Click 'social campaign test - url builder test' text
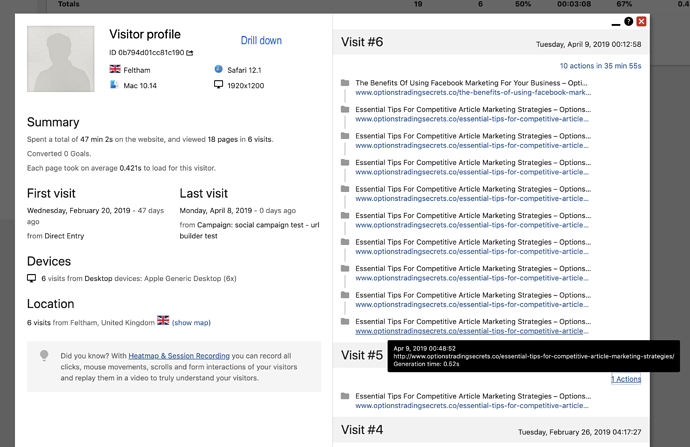Viewport: 690px width, 447px height. [249, 230]
